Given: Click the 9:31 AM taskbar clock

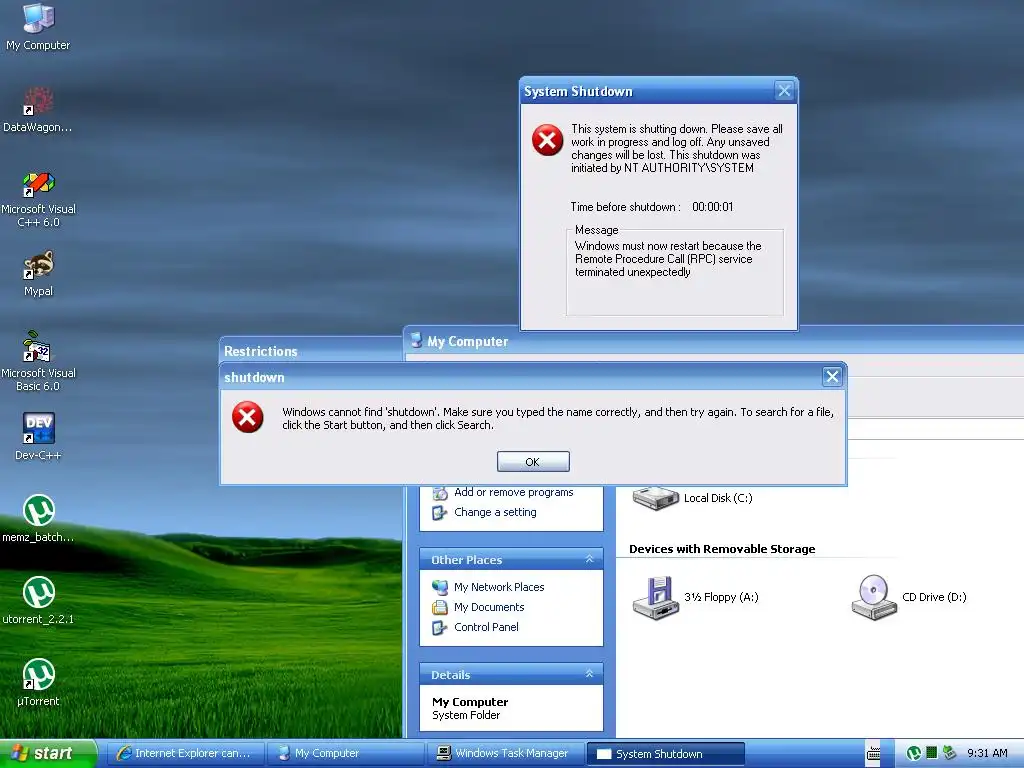Looking at the screenshot, I should pyautogui.click(x=987, y=753).
